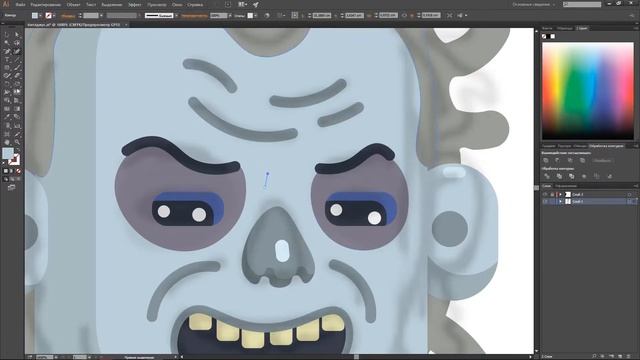Select the Hand tool

pyautogui.click(x=7, y=142)
